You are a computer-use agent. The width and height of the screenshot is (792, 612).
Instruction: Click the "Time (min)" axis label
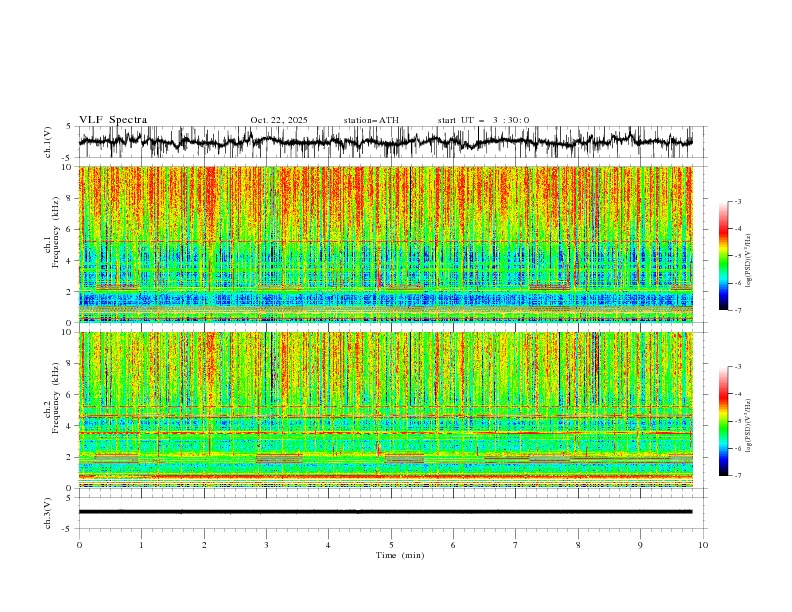coord(400,555)
